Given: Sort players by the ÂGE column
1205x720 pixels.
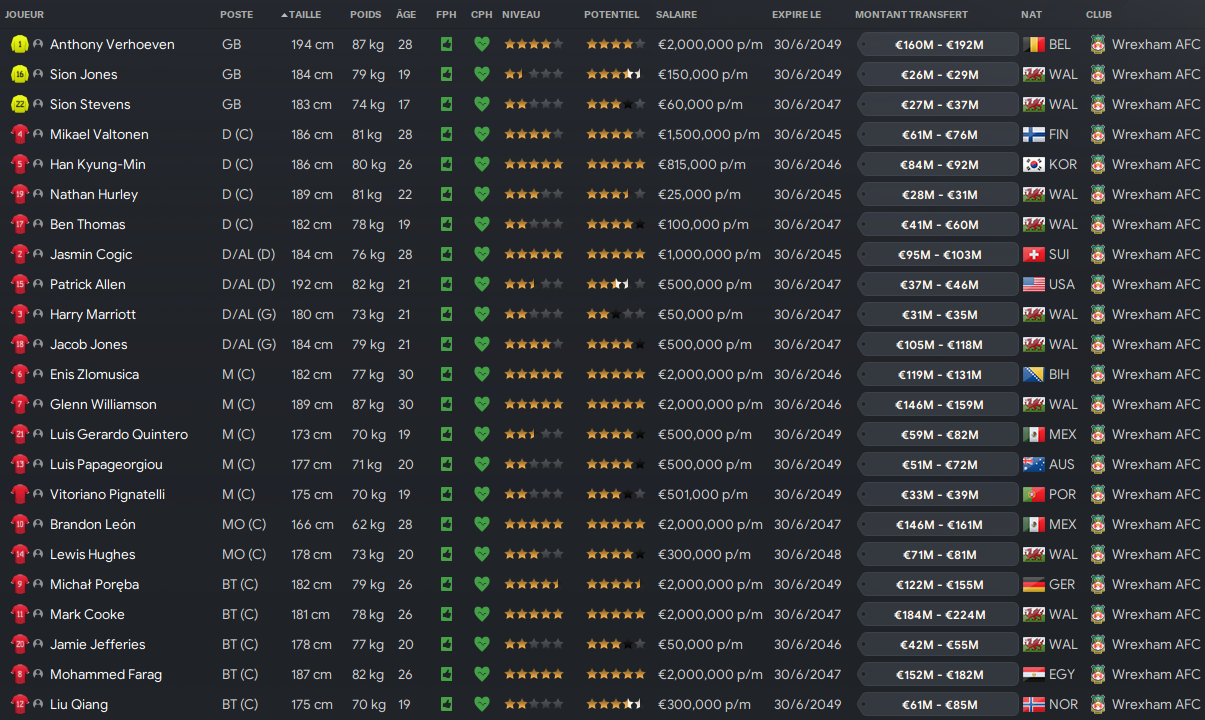Looking at the screenshot, I should point(406,15).
